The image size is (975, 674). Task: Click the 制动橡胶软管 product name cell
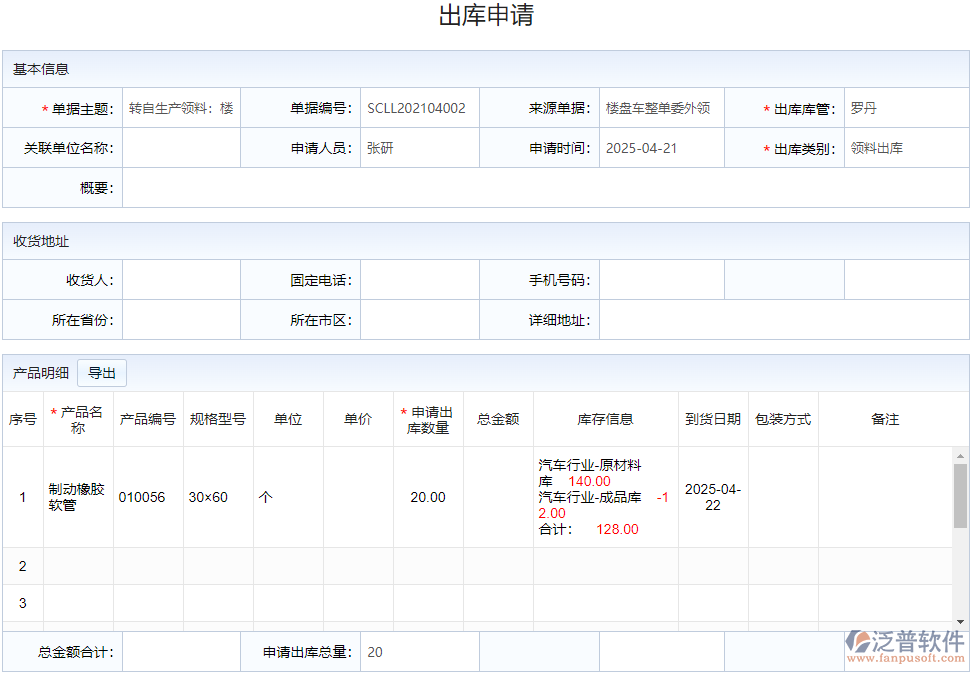pos(78,497)
